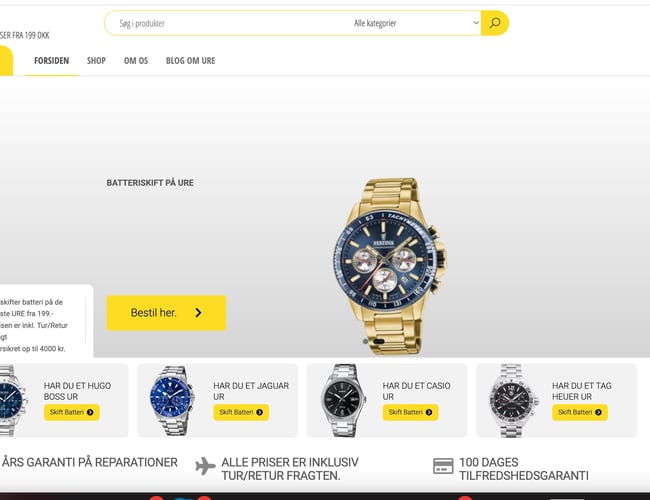Select the second carousel slide dot
This screenshot has width=650, height=500.
point(379,341)
